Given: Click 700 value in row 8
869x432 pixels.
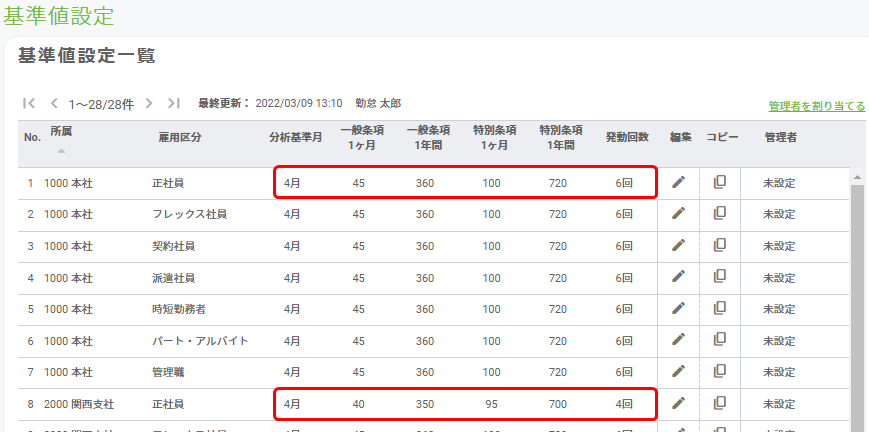Looking at the screenshot, I should pyautogui.click(x=558, y=404).
